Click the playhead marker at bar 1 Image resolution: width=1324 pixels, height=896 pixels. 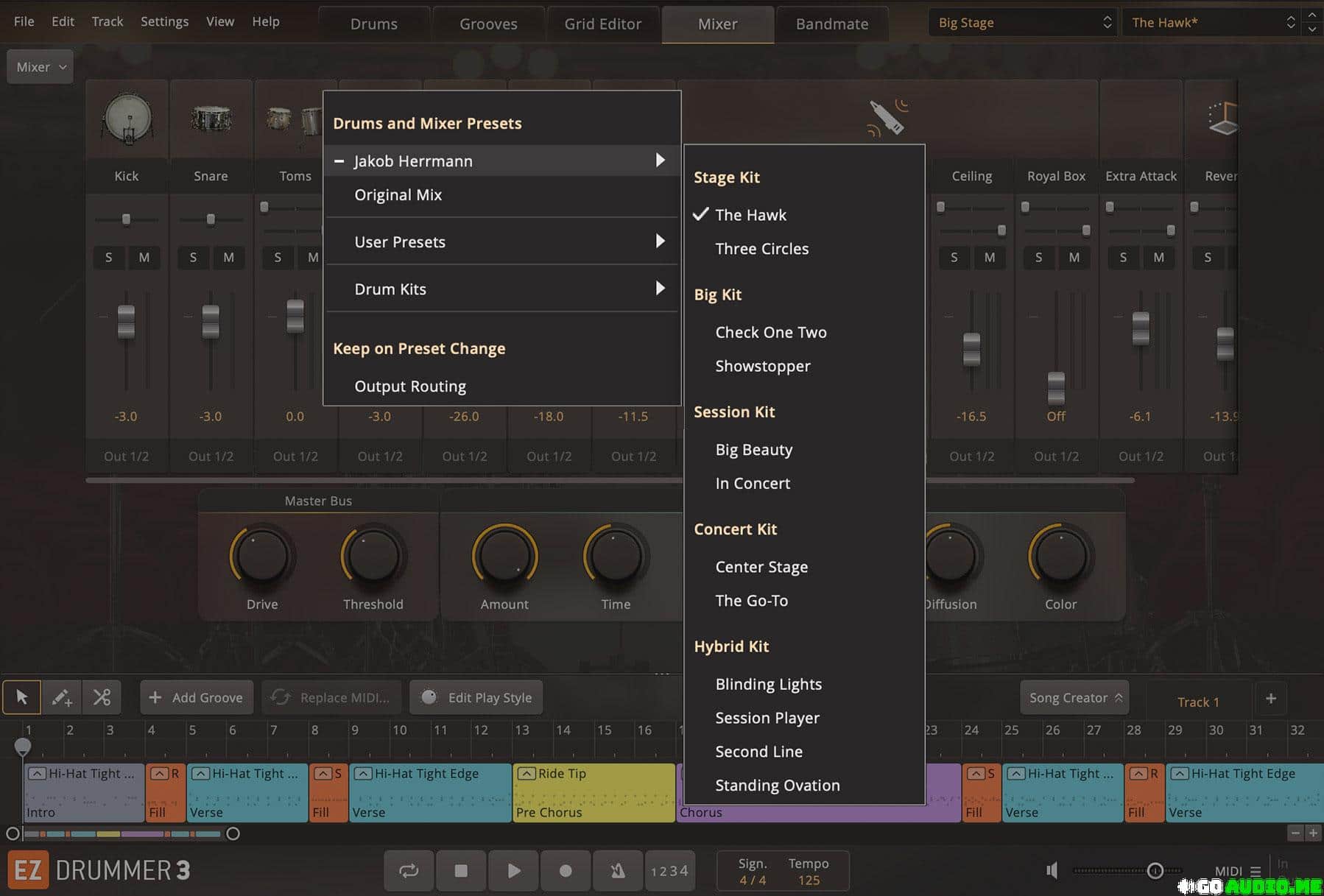click(23, 747)
